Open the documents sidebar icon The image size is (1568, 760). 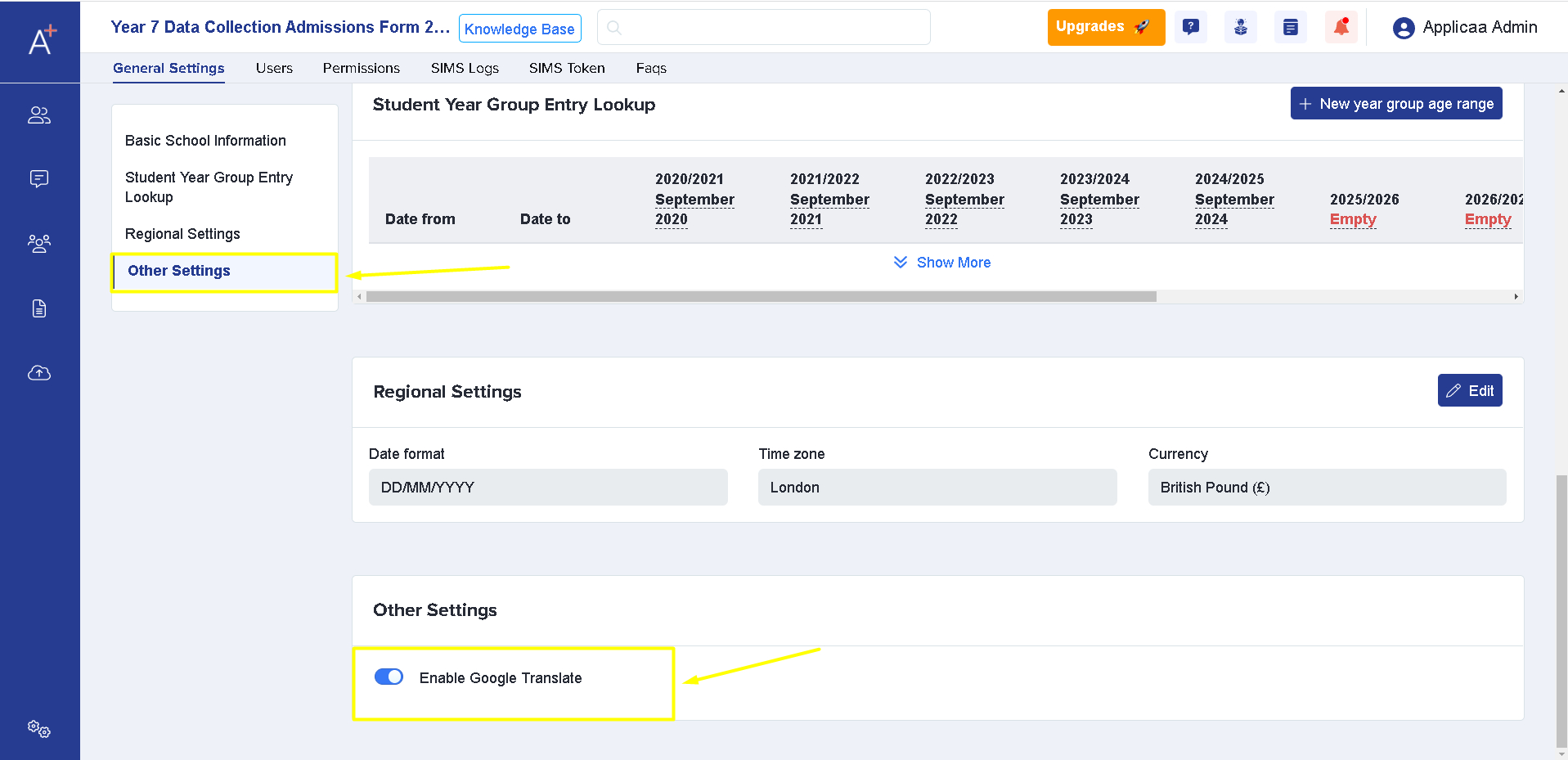(x=39, y=308)
